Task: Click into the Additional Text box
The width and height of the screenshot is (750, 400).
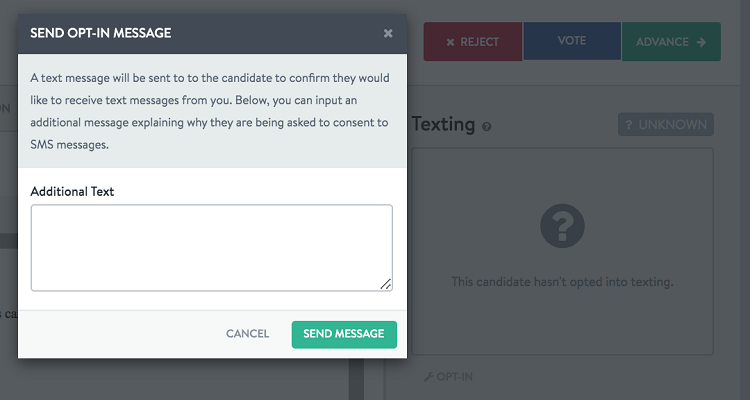Action: [212, 248]
